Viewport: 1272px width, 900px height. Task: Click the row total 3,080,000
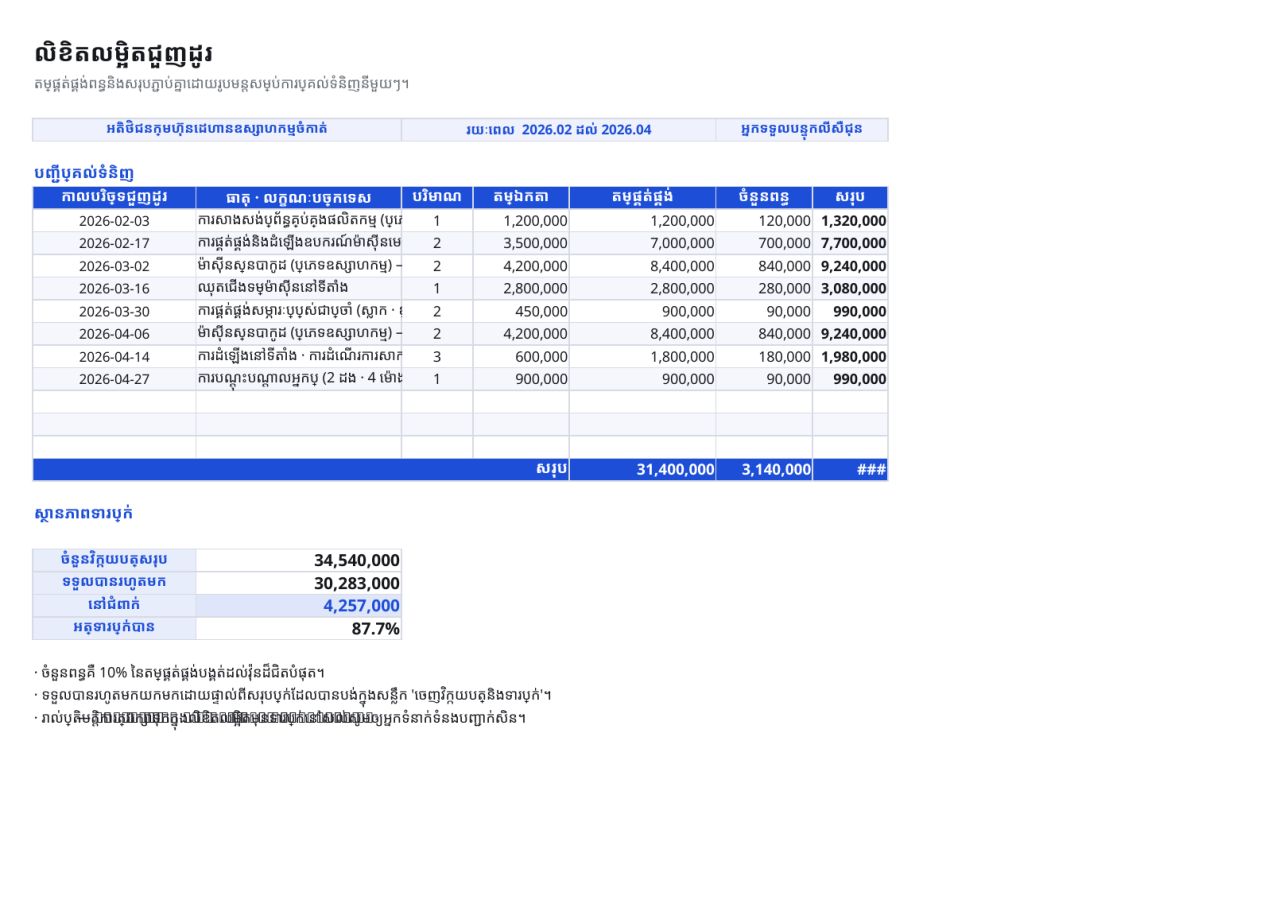850,289
